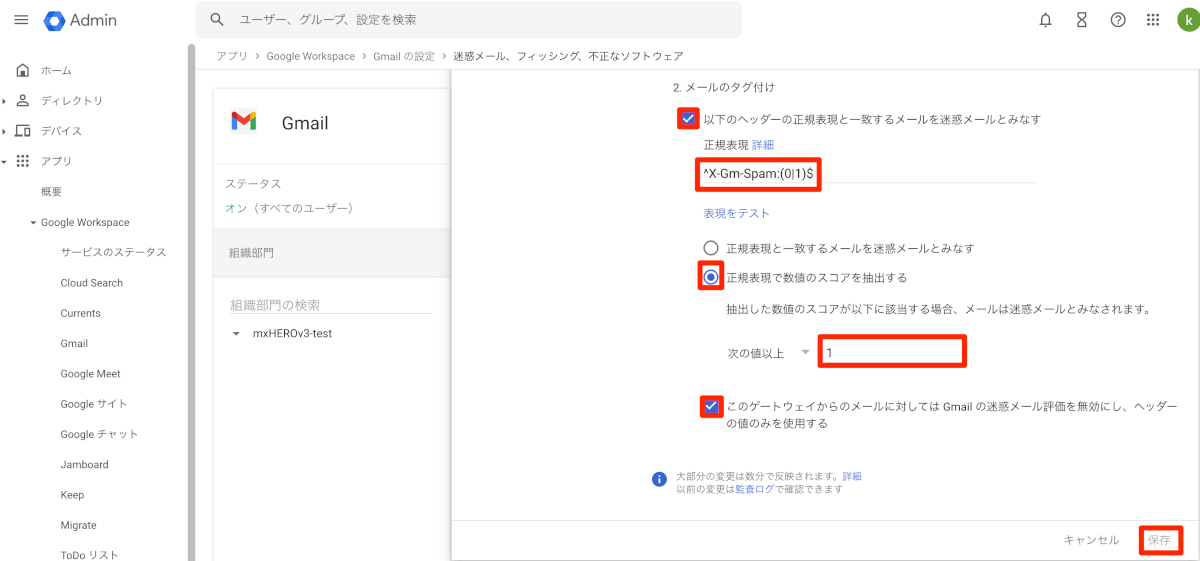Click the sidebar vertical scrollbar
Screen dimensions: 1200x561
point(191,300)
